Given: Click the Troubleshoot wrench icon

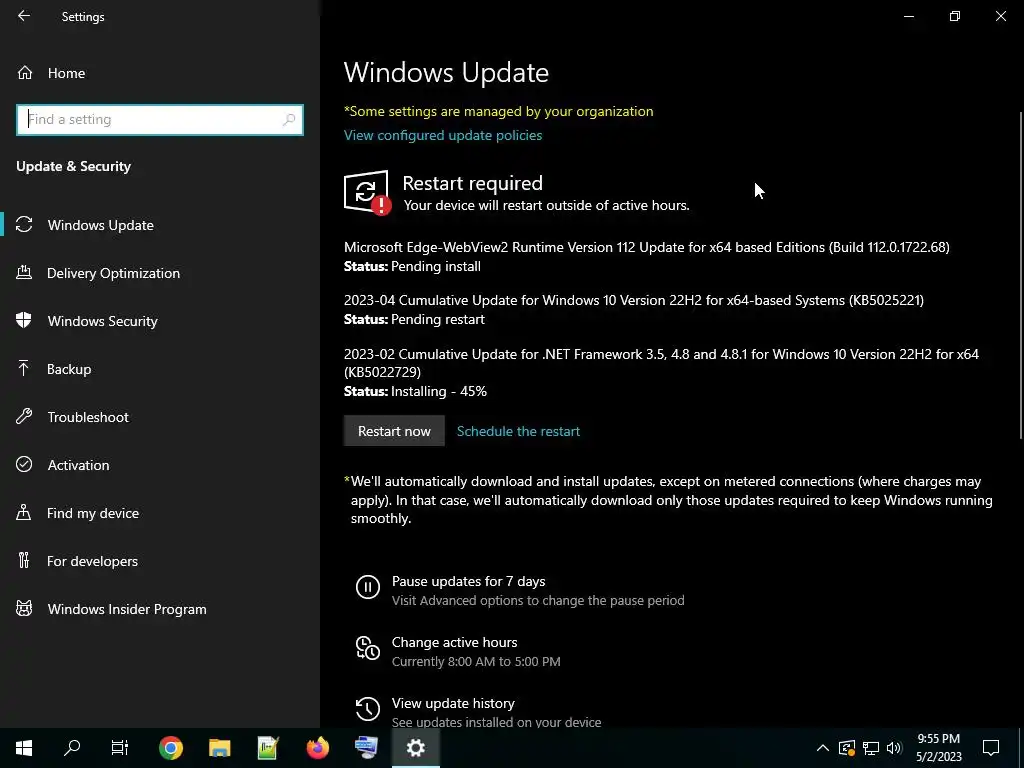Looking at the screenshot, I should coord(24,417).
